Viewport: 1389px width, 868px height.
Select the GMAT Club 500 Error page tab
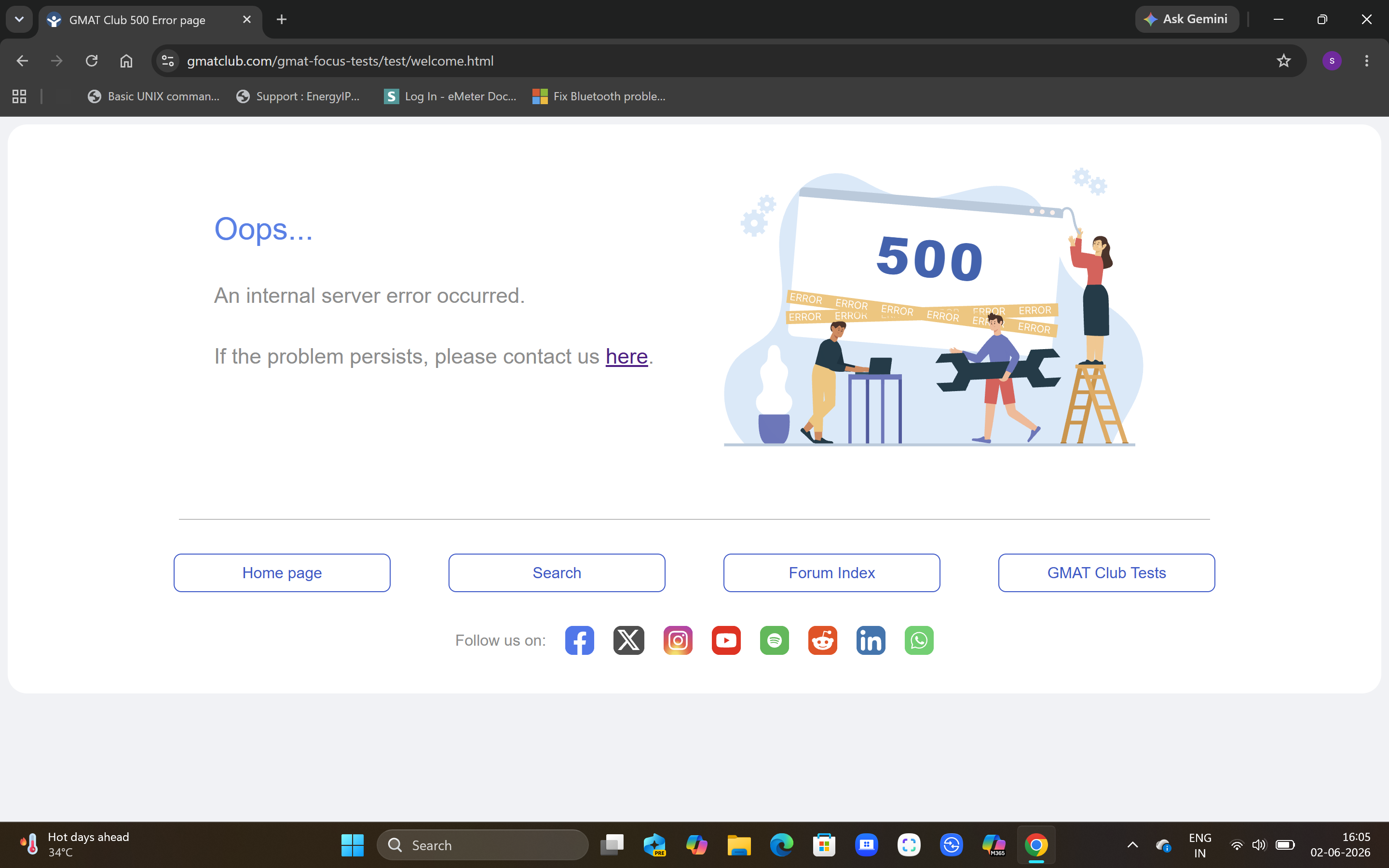150,20
